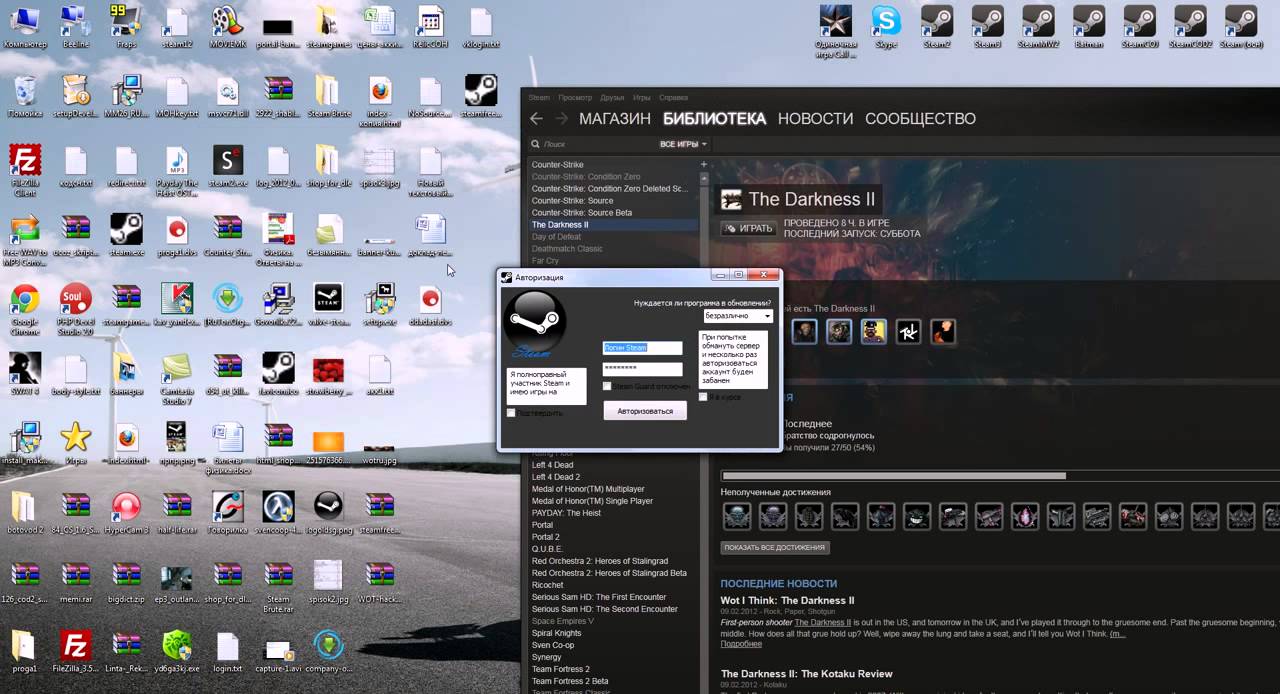Select the favicon.ico Steam icon file
This screenshot has height=694, width=1280.
pyautogui.click(x=278, y=374)
